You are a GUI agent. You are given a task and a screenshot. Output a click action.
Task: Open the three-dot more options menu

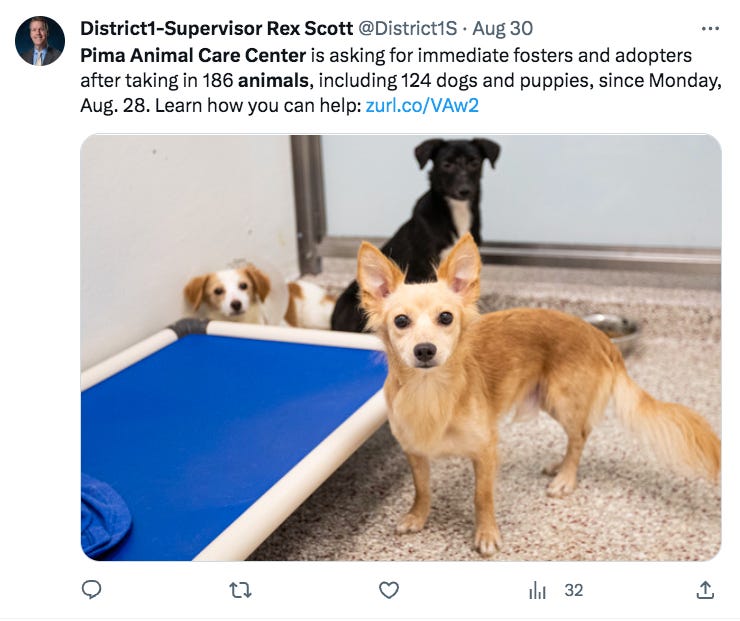click(710, 29)
